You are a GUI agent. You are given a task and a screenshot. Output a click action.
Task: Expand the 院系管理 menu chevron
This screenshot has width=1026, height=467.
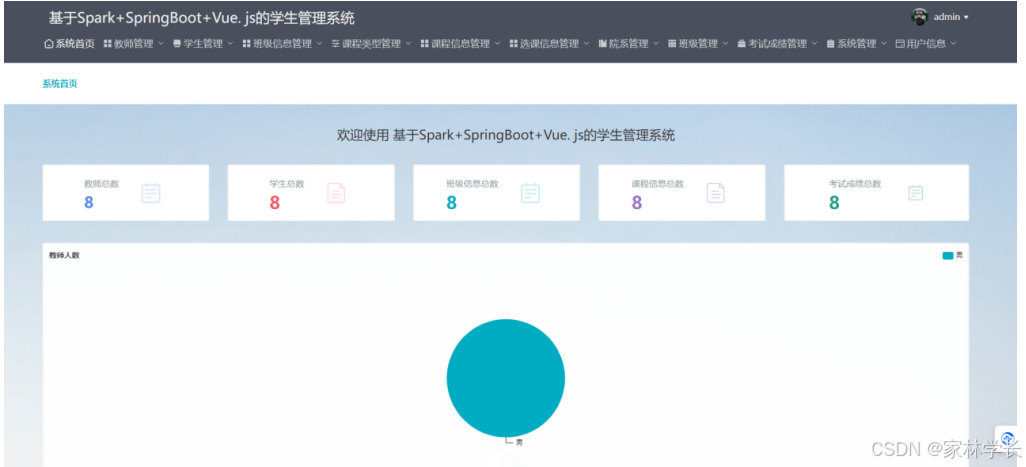[x=656, y=44]
